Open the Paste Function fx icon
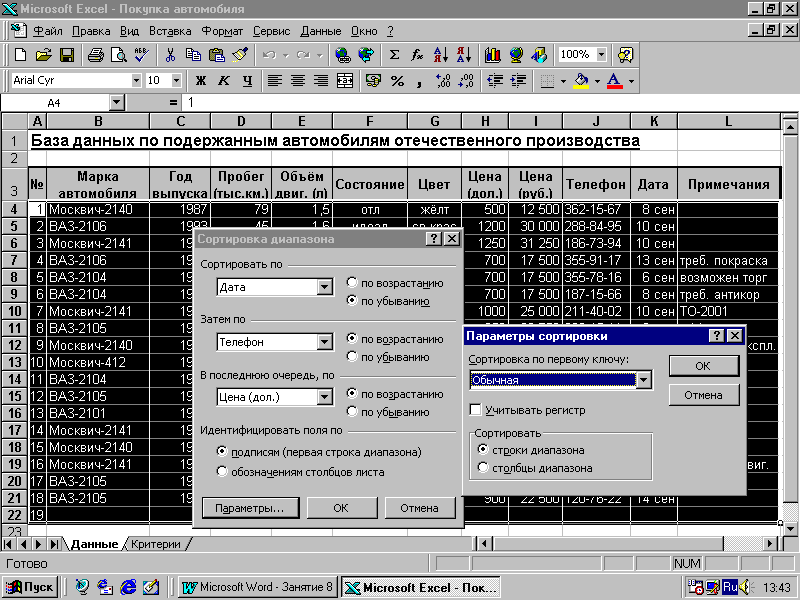800x600 pixels. pos(417,55)
